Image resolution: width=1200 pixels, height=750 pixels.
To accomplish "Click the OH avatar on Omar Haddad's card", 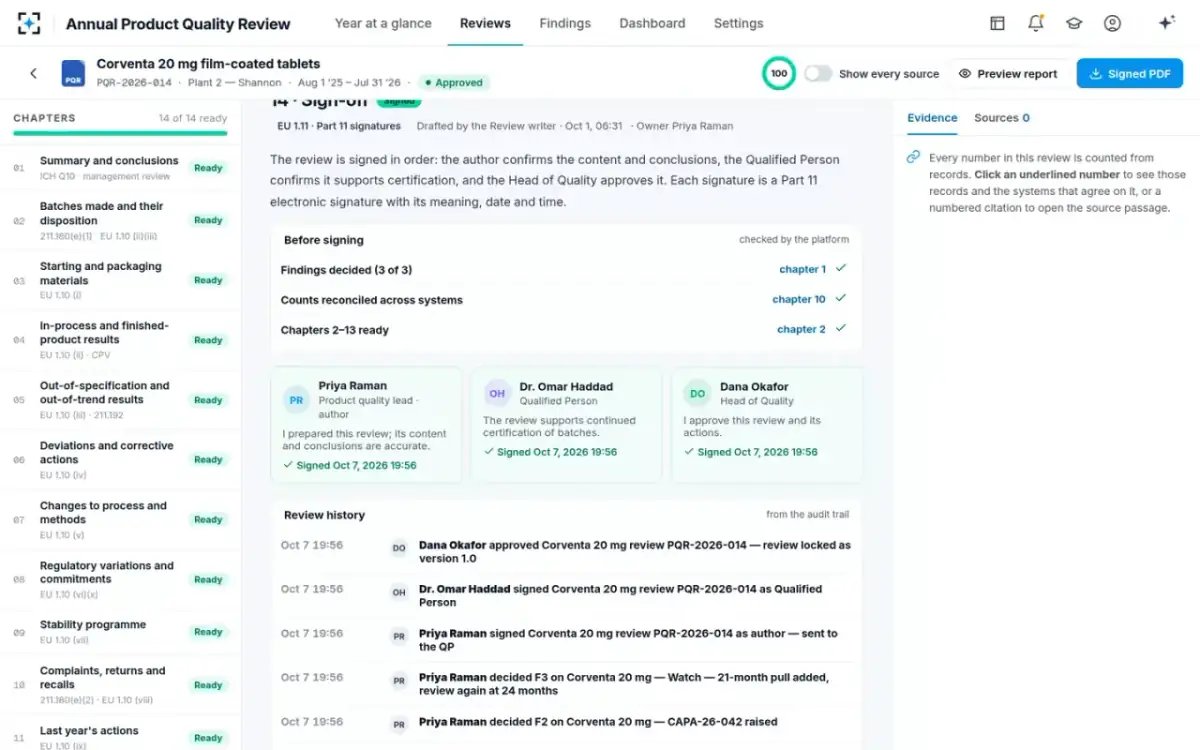I will point(497,394).
